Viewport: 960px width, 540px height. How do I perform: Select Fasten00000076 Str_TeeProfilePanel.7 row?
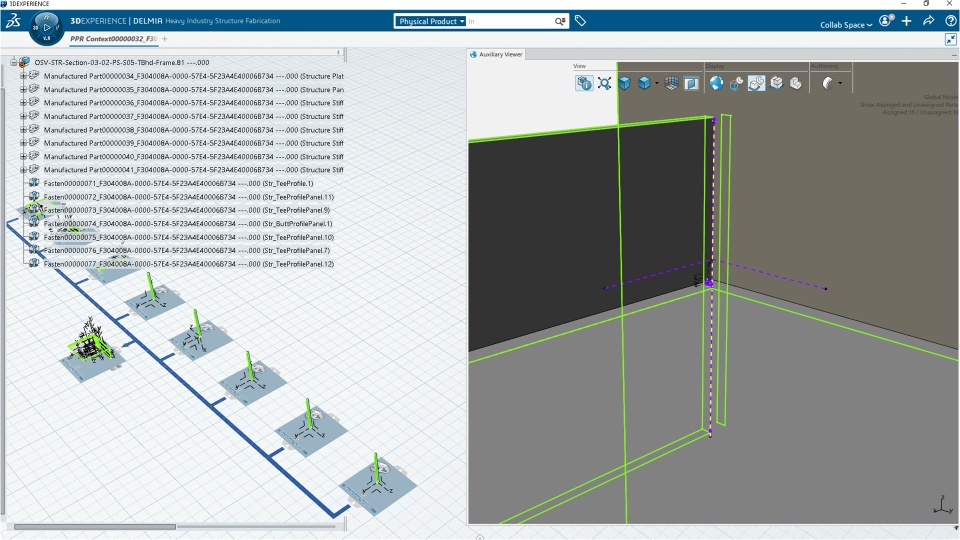pyautogui.click(x=187, y=250)
